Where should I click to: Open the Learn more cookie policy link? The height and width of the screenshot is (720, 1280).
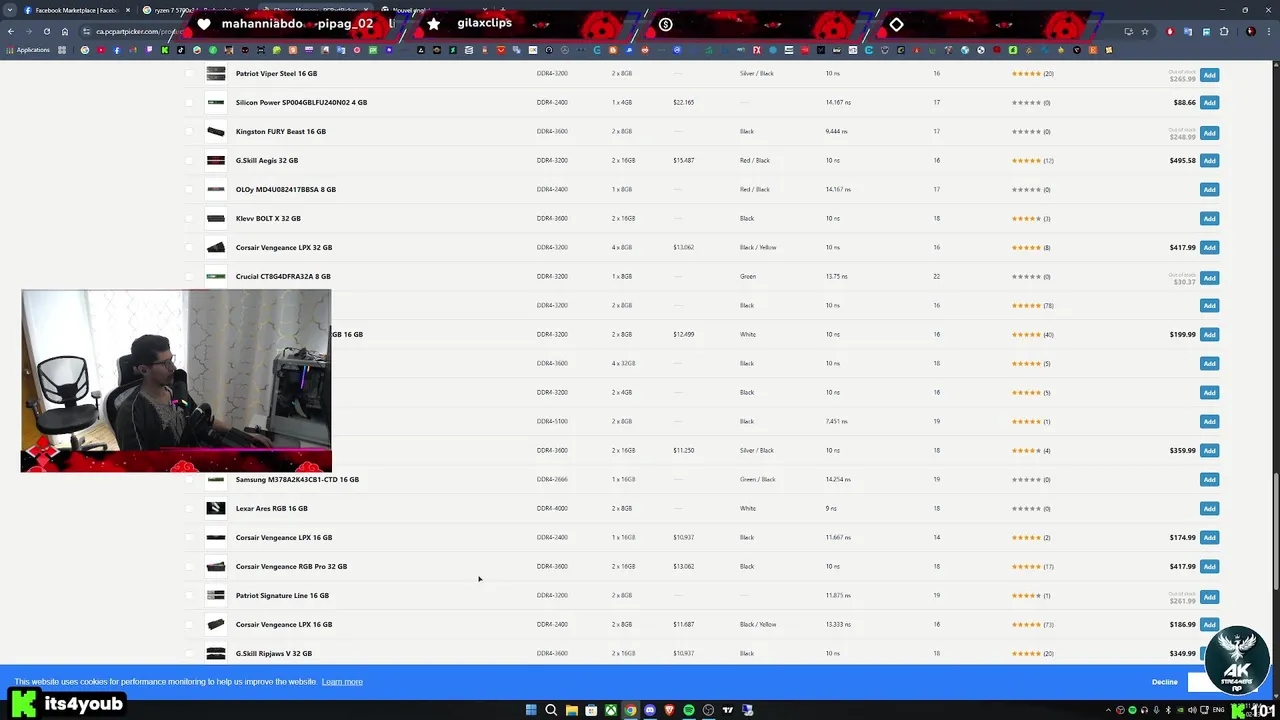(x=342, y=682)
